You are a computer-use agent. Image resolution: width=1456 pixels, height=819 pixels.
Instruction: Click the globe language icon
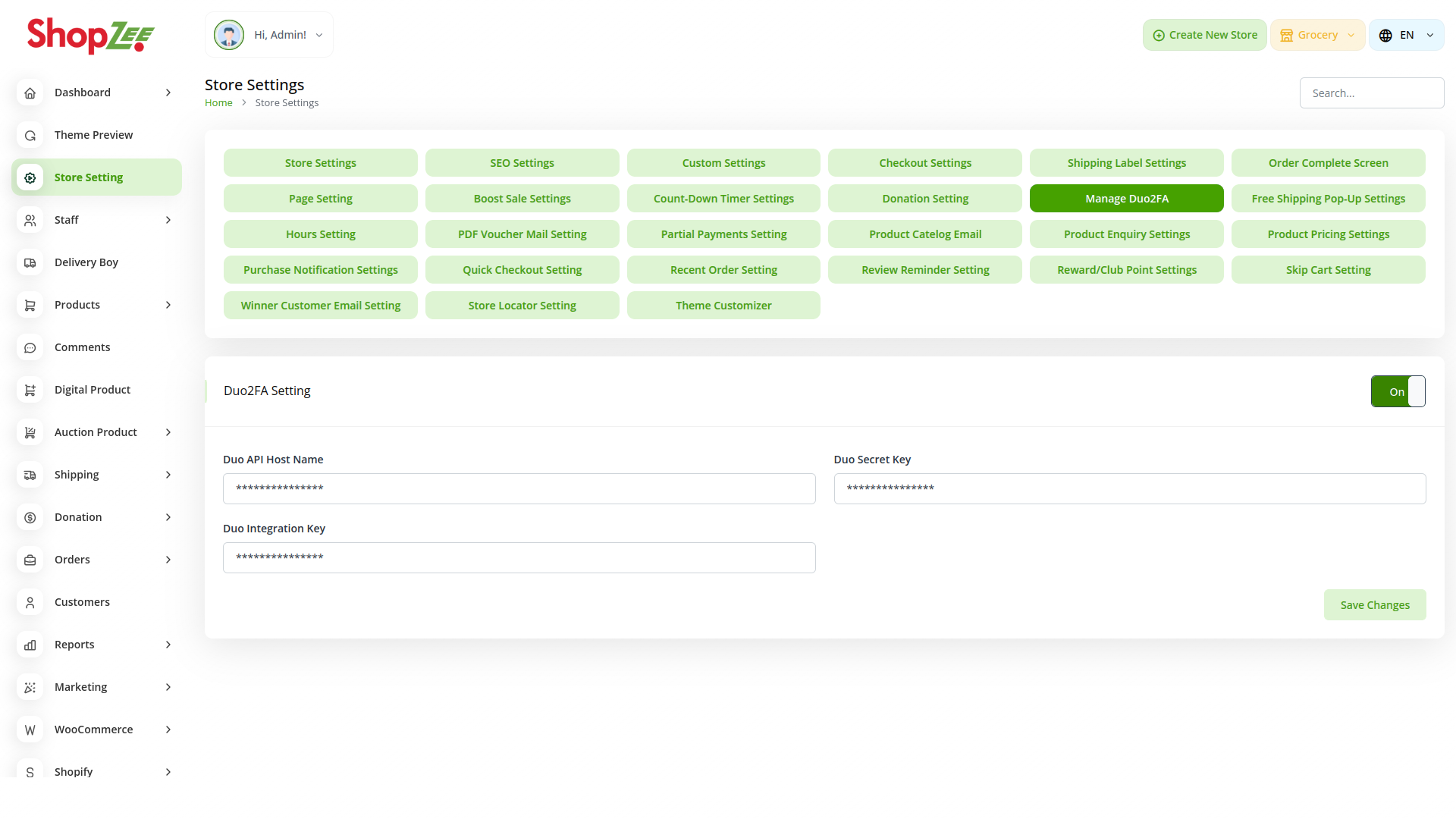1385,36
